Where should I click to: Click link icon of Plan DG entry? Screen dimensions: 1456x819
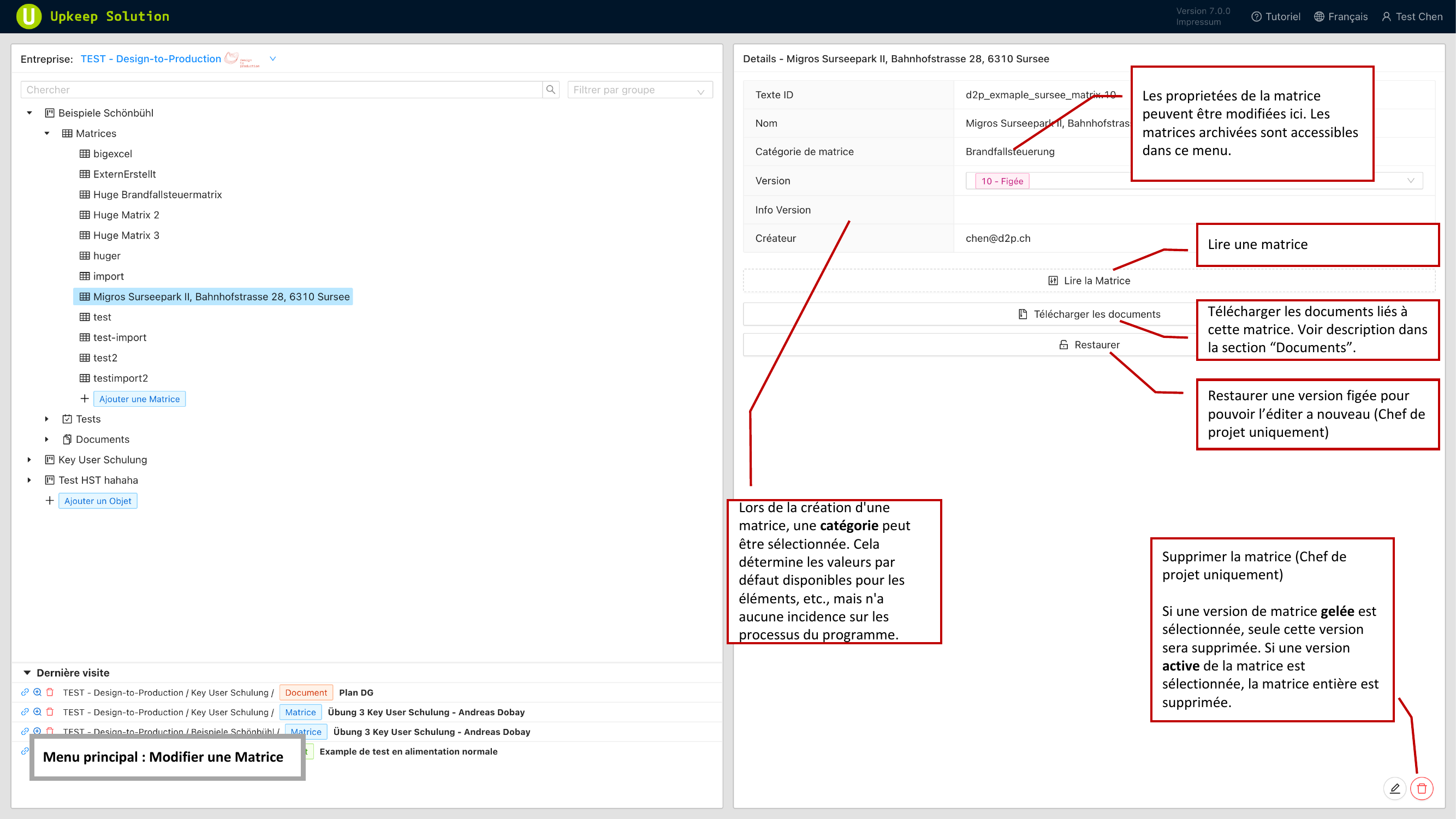(x=25, y=692)
